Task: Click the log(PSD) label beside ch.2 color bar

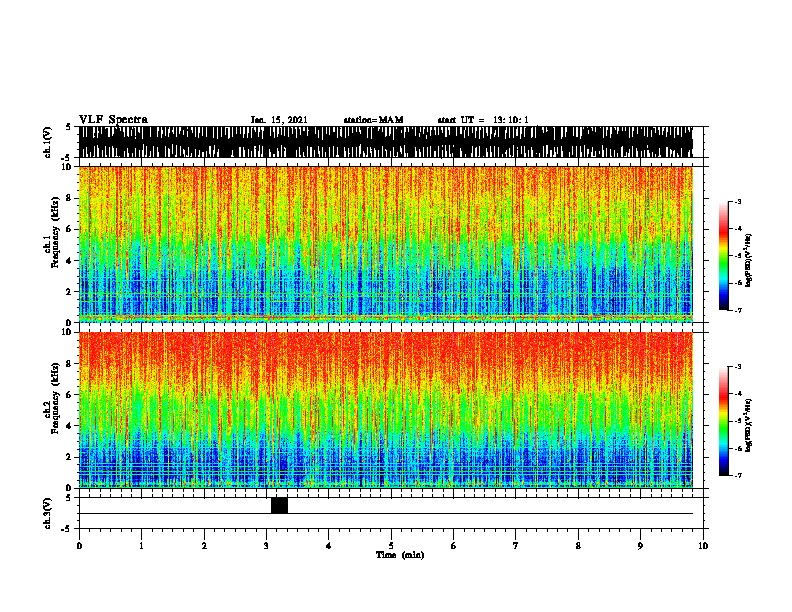Action: (748, 425)
